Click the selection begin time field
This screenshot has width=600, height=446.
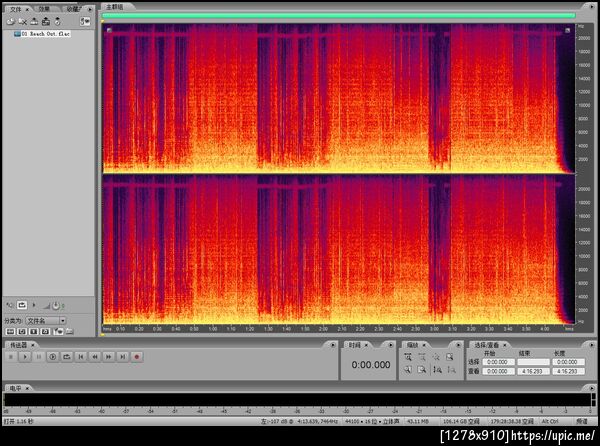[x=498, y=362]
